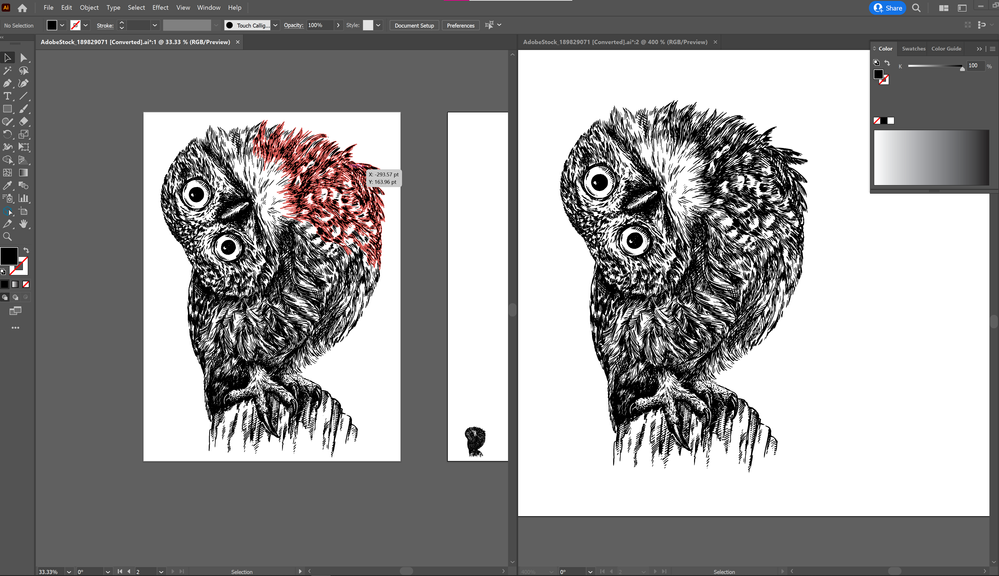Click the Preferences button
999x576 pixels.
coord(461,25)
